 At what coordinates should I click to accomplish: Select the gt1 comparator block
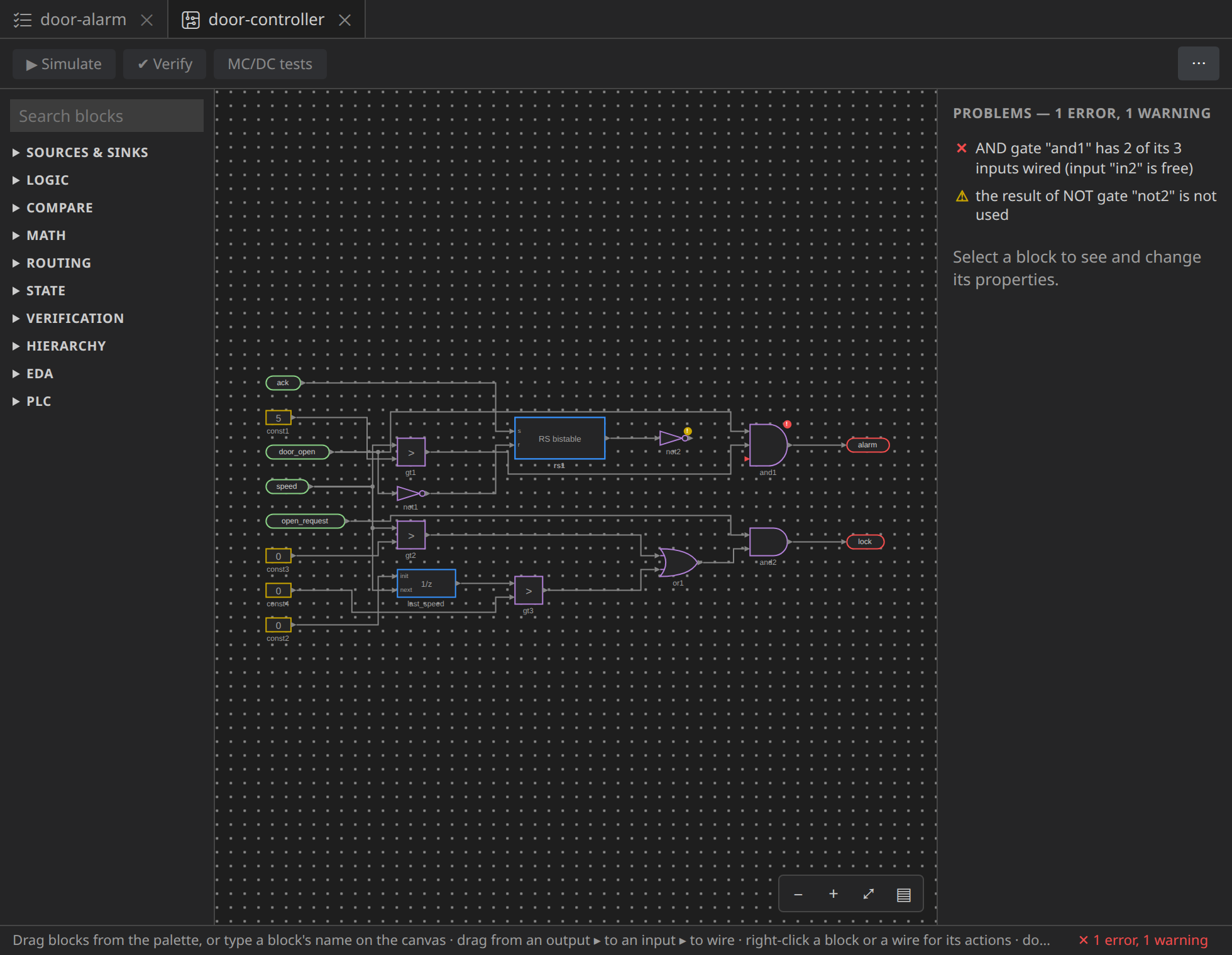411,452
